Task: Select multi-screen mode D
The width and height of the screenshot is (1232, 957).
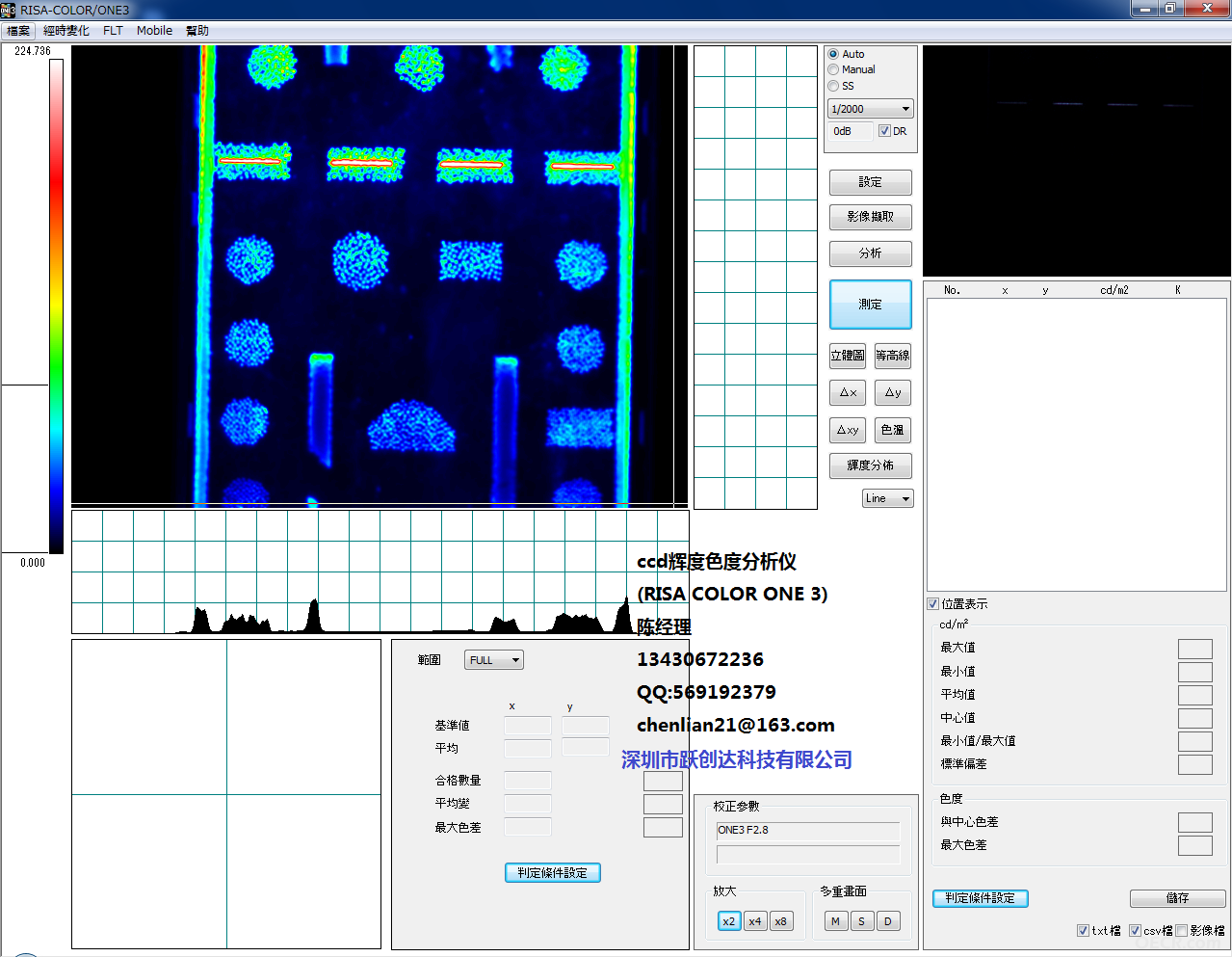Action: [887, 921]
